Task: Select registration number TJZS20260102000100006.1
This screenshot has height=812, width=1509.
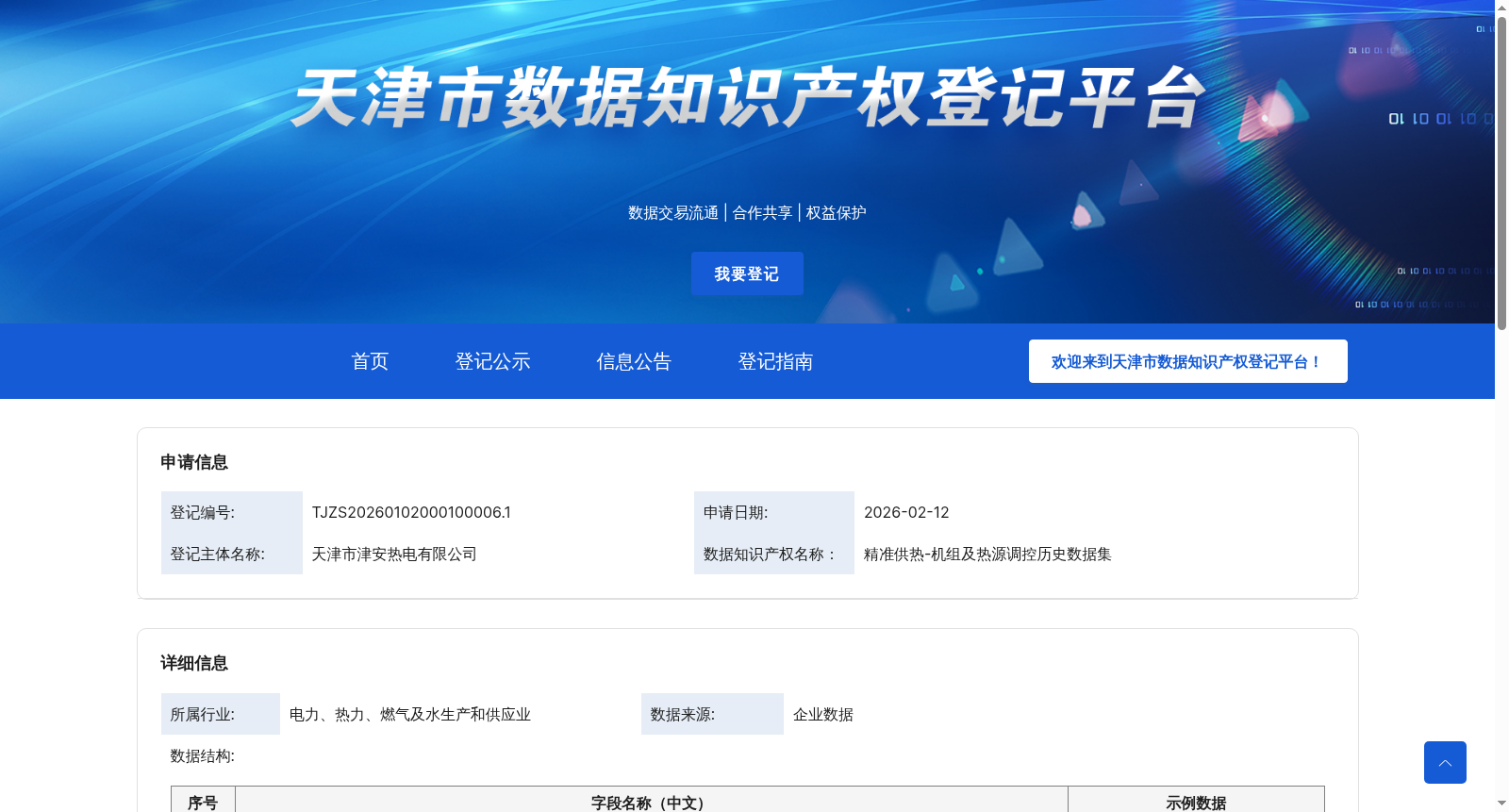Action: (x=411, y=512)
